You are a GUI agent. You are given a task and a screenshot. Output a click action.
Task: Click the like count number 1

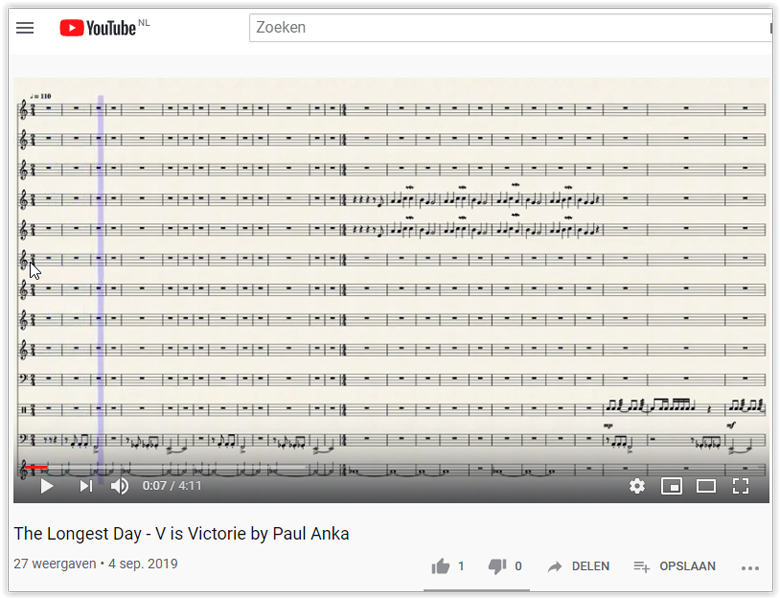coord(461,566)
